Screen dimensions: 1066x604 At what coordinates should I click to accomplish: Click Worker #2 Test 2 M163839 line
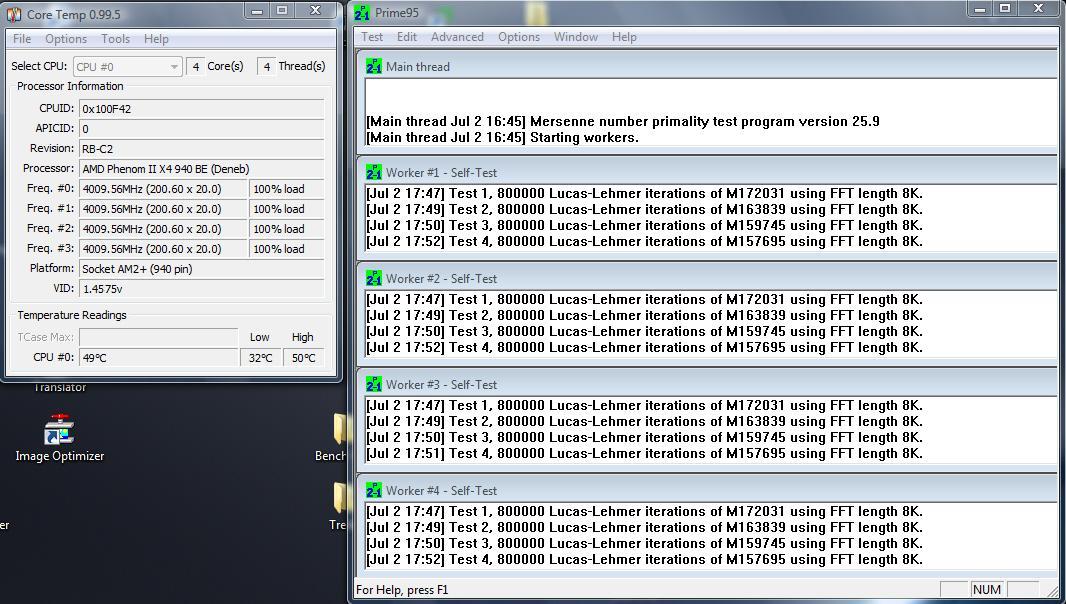click(644, 316)
